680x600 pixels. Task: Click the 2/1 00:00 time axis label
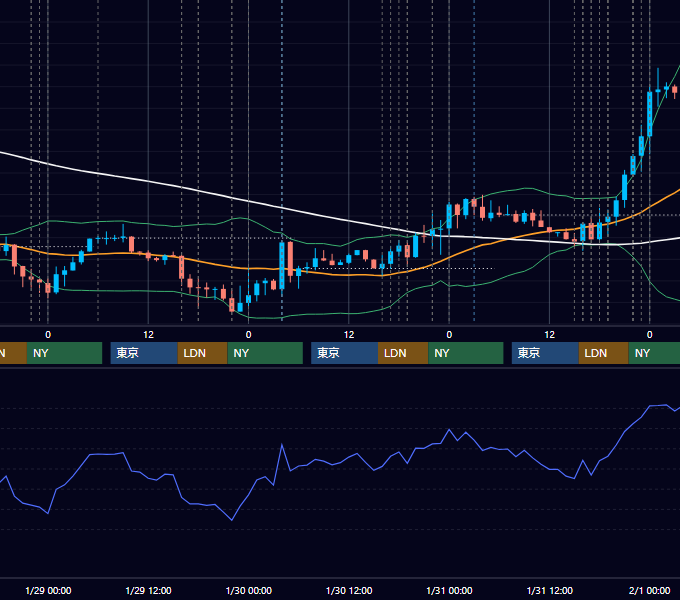(x=649, y=590)
